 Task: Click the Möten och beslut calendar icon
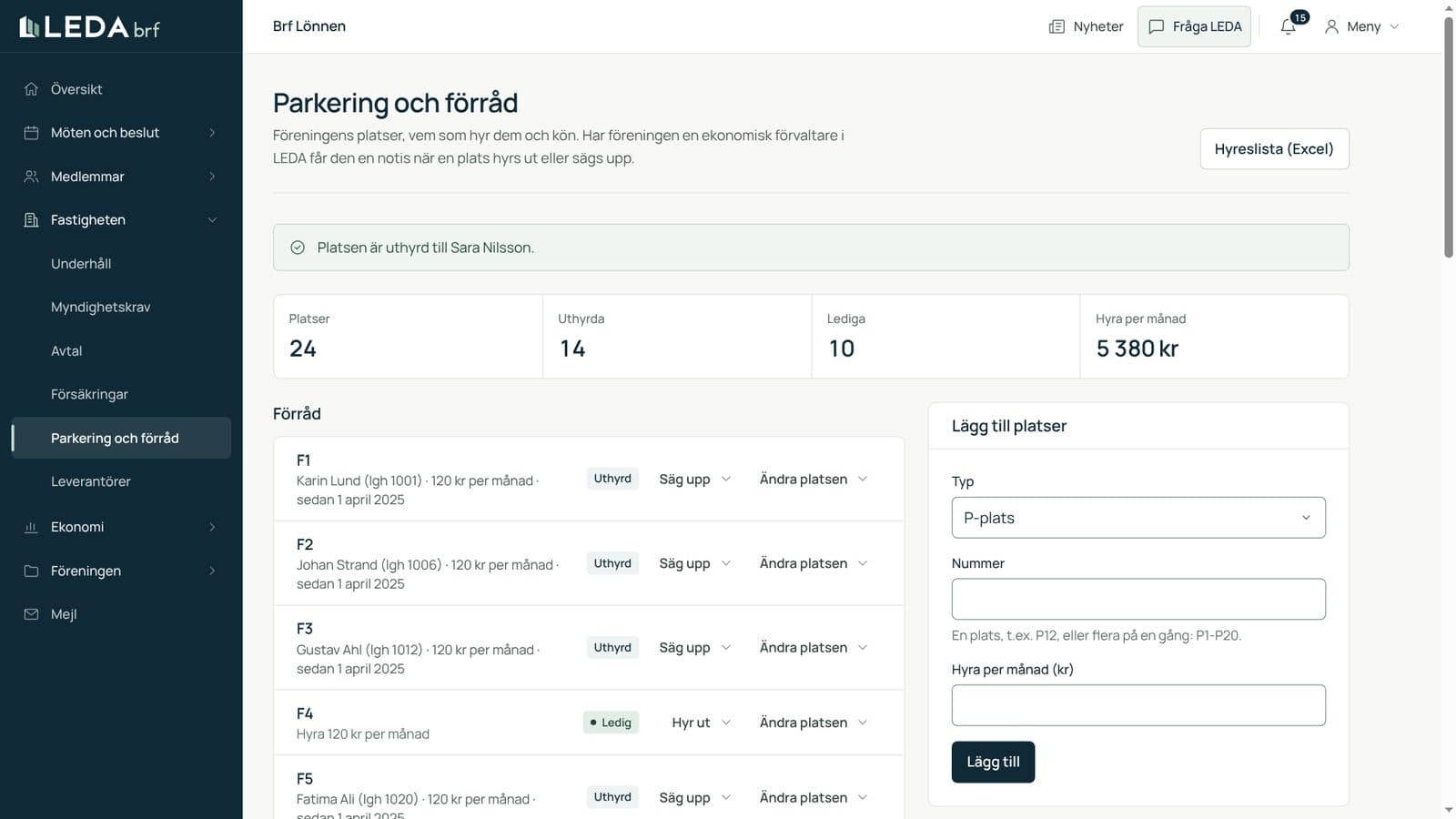31,133
